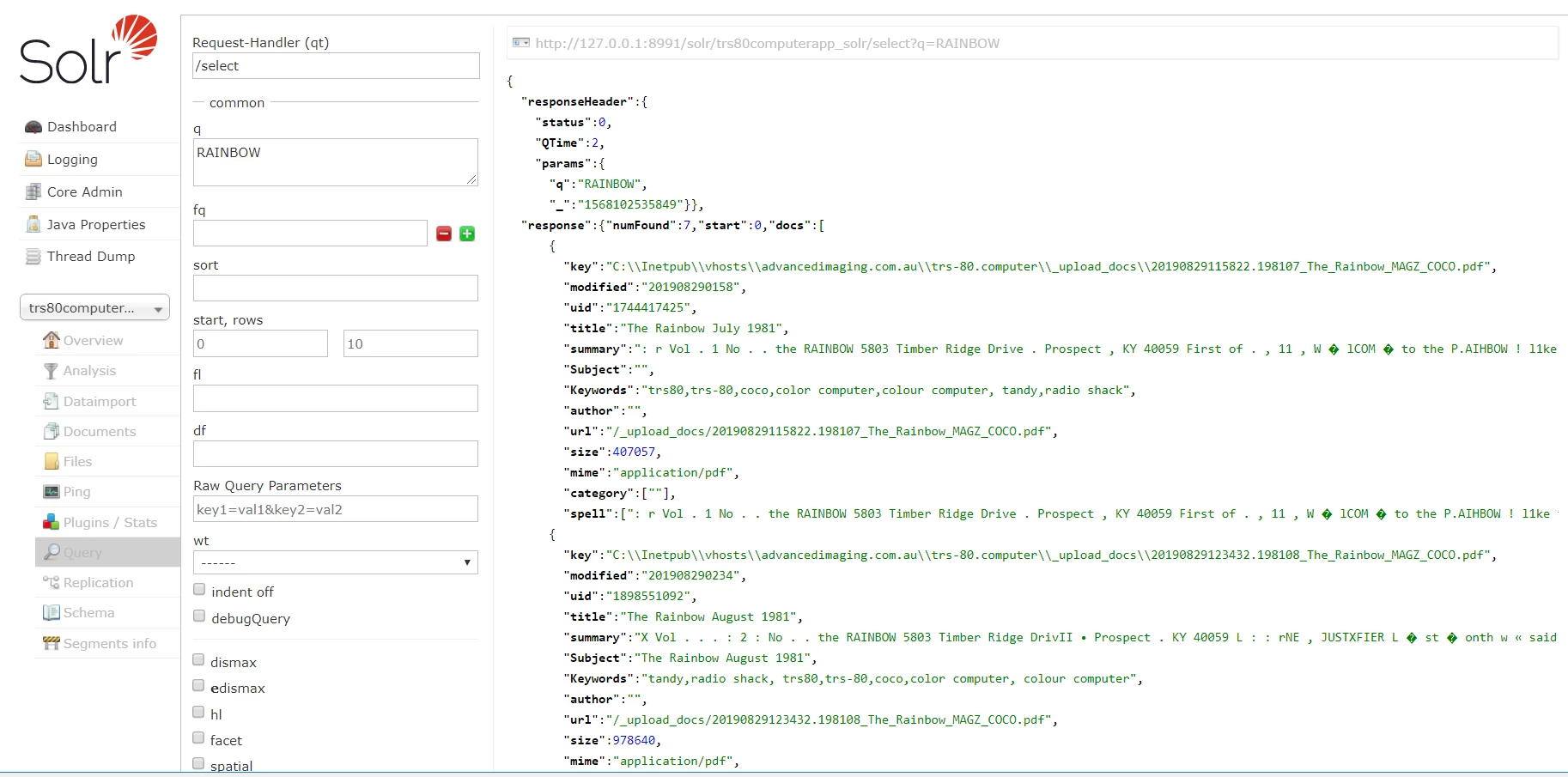The height and width of the screenshot is (777, 1568).
Task: Enable the spatial checkbox
Action: point(198,764)
